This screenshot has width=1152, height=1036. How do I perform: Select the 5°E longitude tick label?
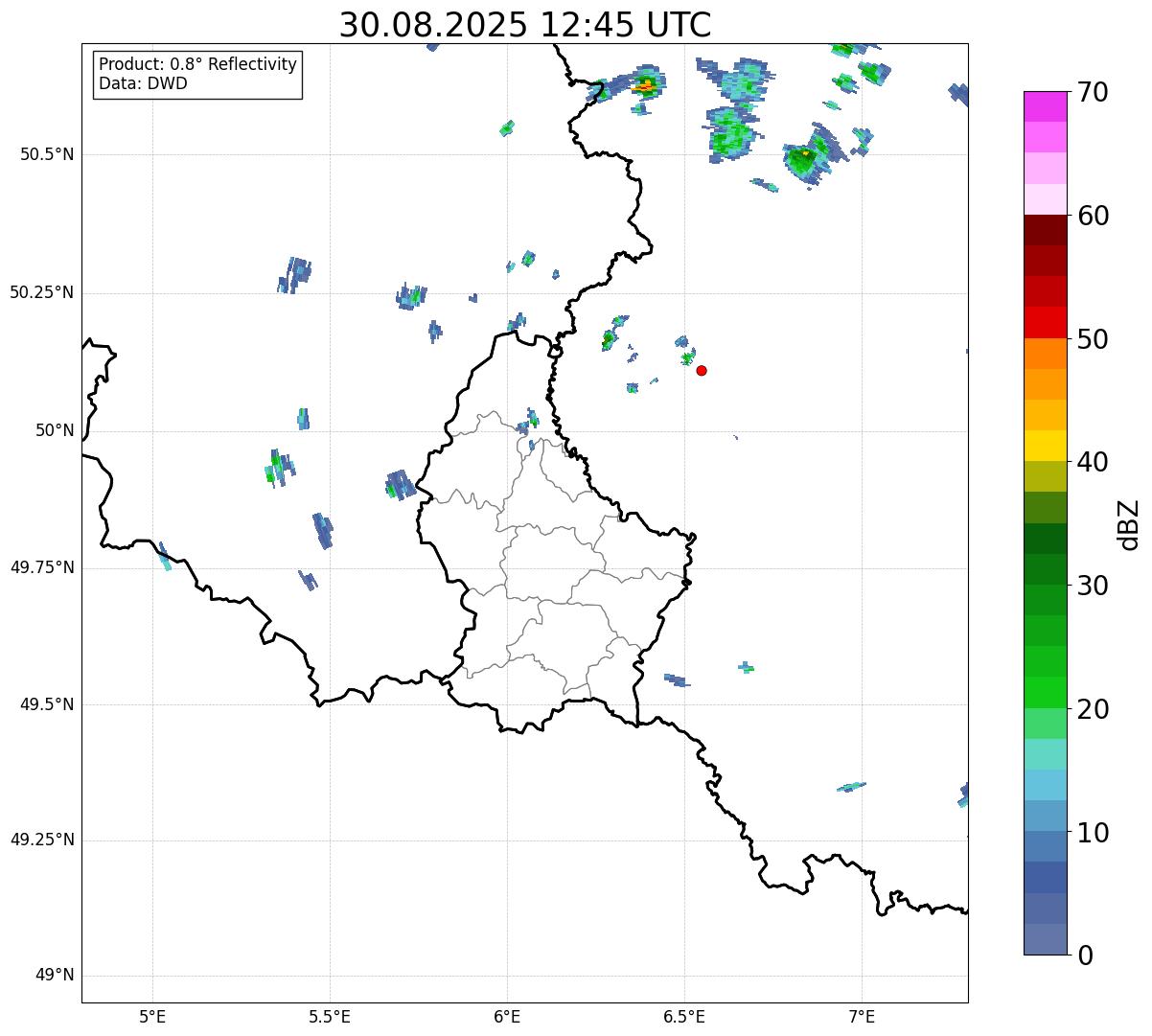click(x=152, y=1016)
